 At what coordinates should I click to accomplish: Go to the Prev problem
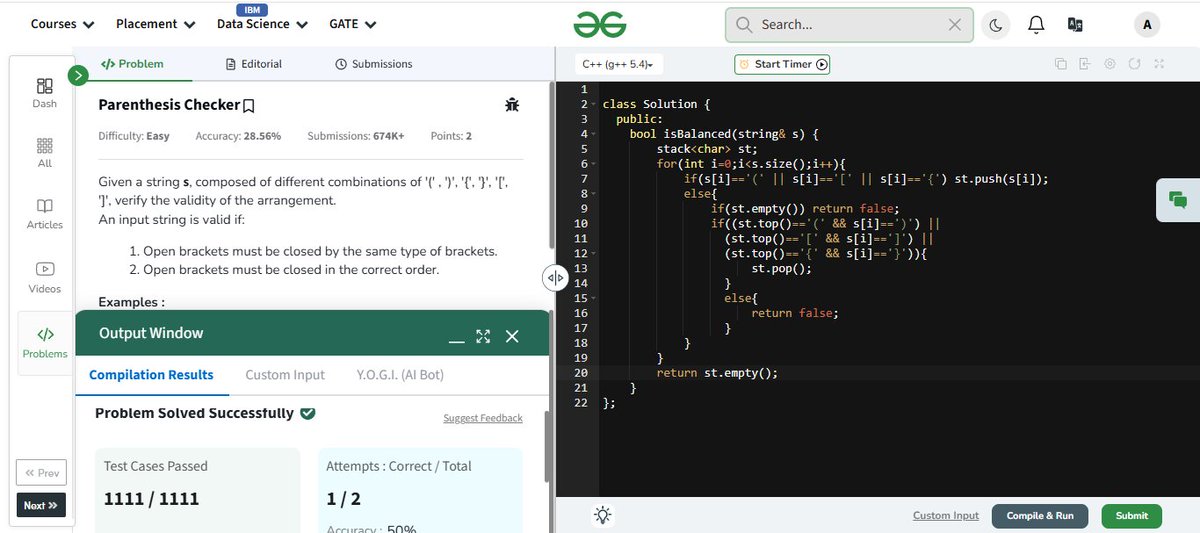pos(42,473)
